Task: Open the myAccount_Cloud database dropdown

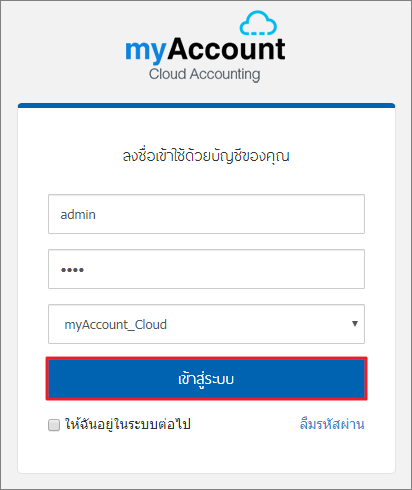Action: (206, 324)
